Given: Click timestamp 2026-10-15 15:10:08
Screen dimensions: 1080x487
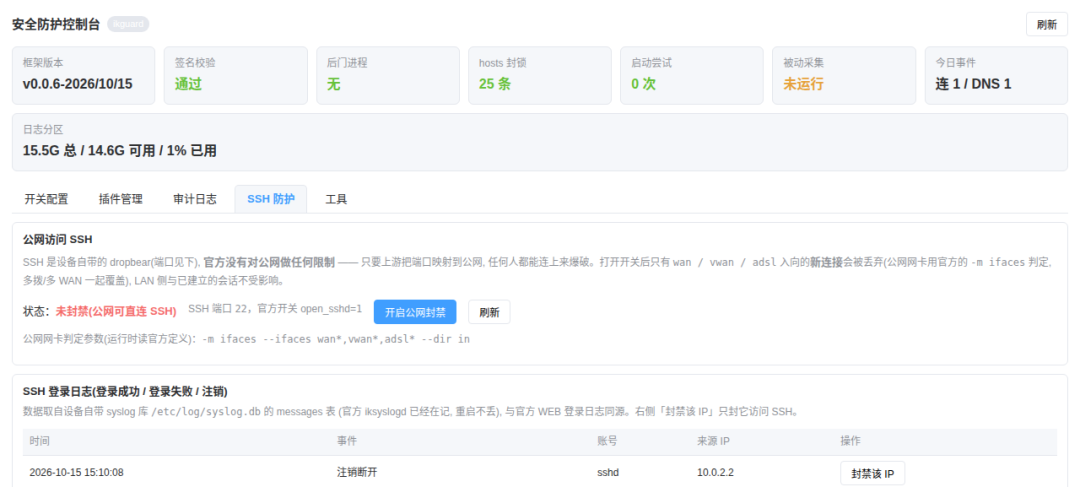Looking at the screenshot, I should 76,473.
